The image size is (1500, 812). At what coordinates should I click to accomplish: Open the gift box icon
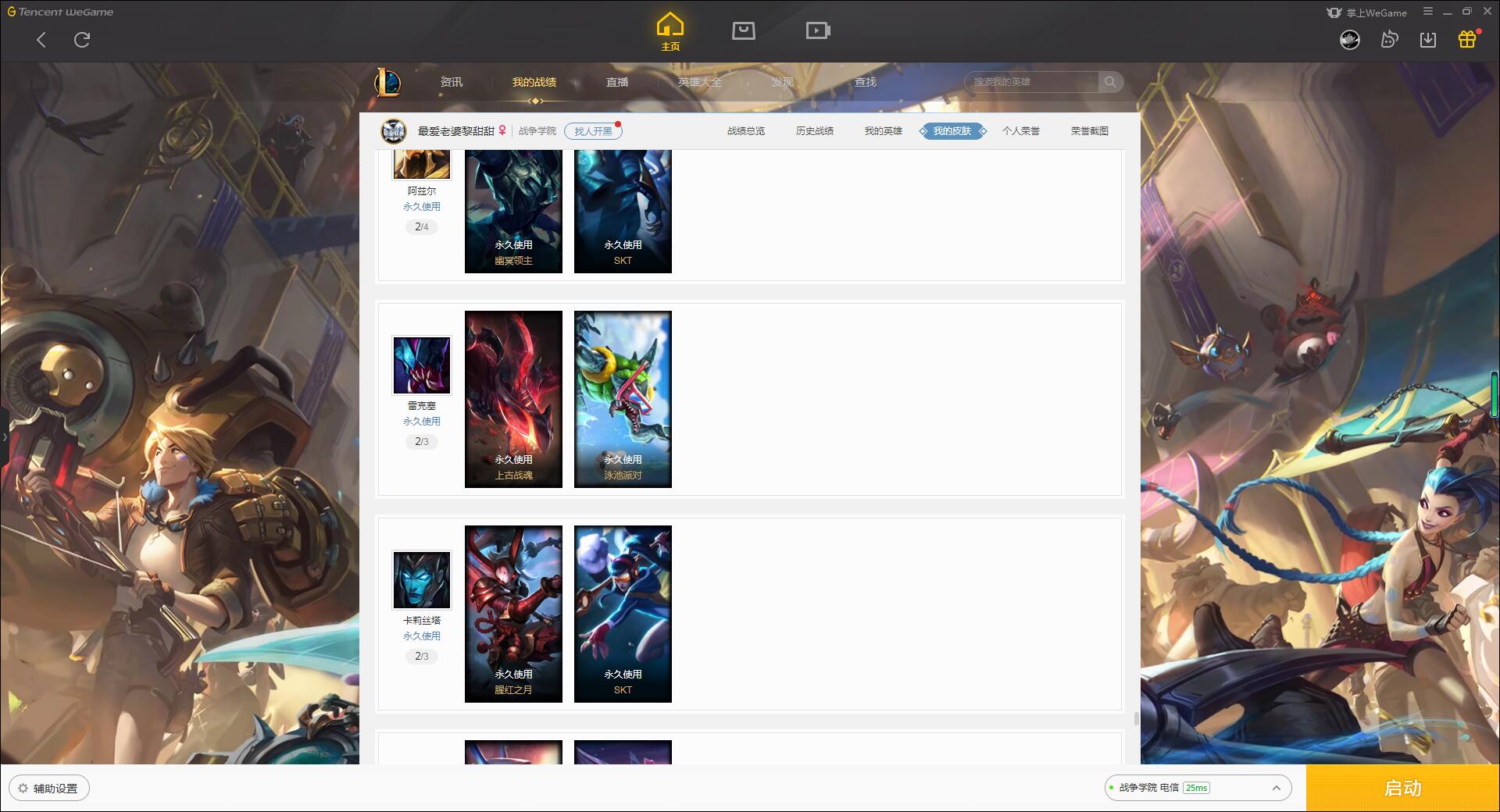(x=1467, y=39)
